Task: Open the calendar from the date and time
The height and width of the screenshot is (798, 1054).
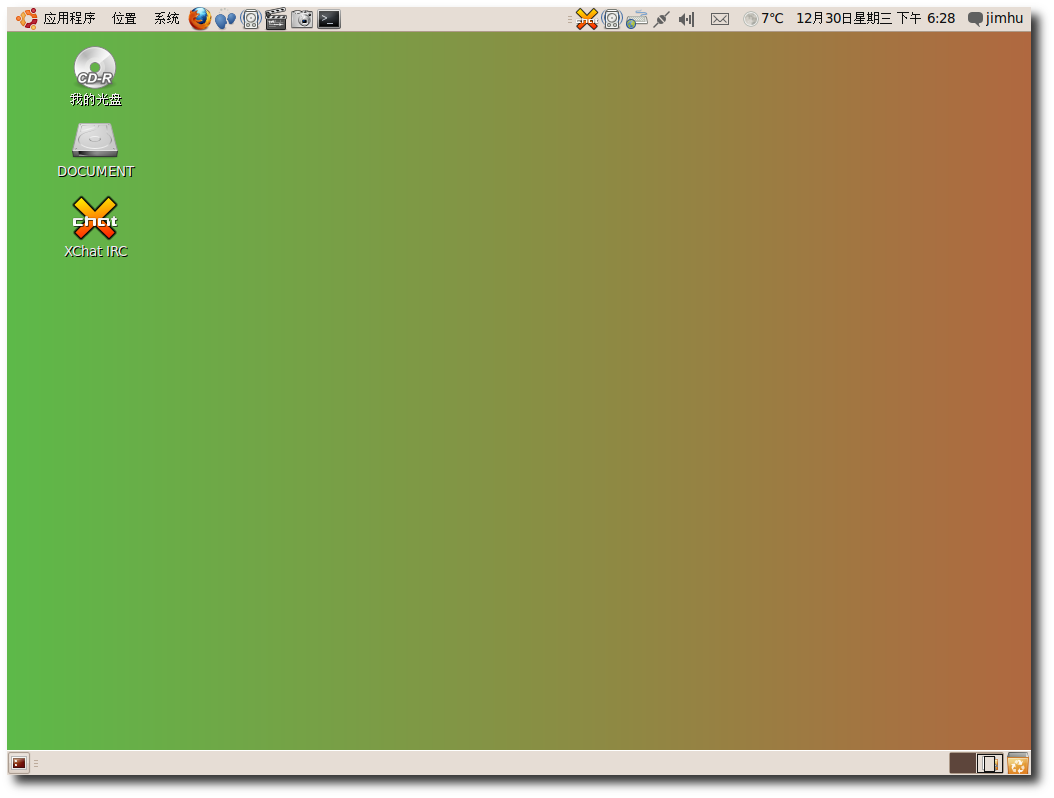Action: (875, 18)
